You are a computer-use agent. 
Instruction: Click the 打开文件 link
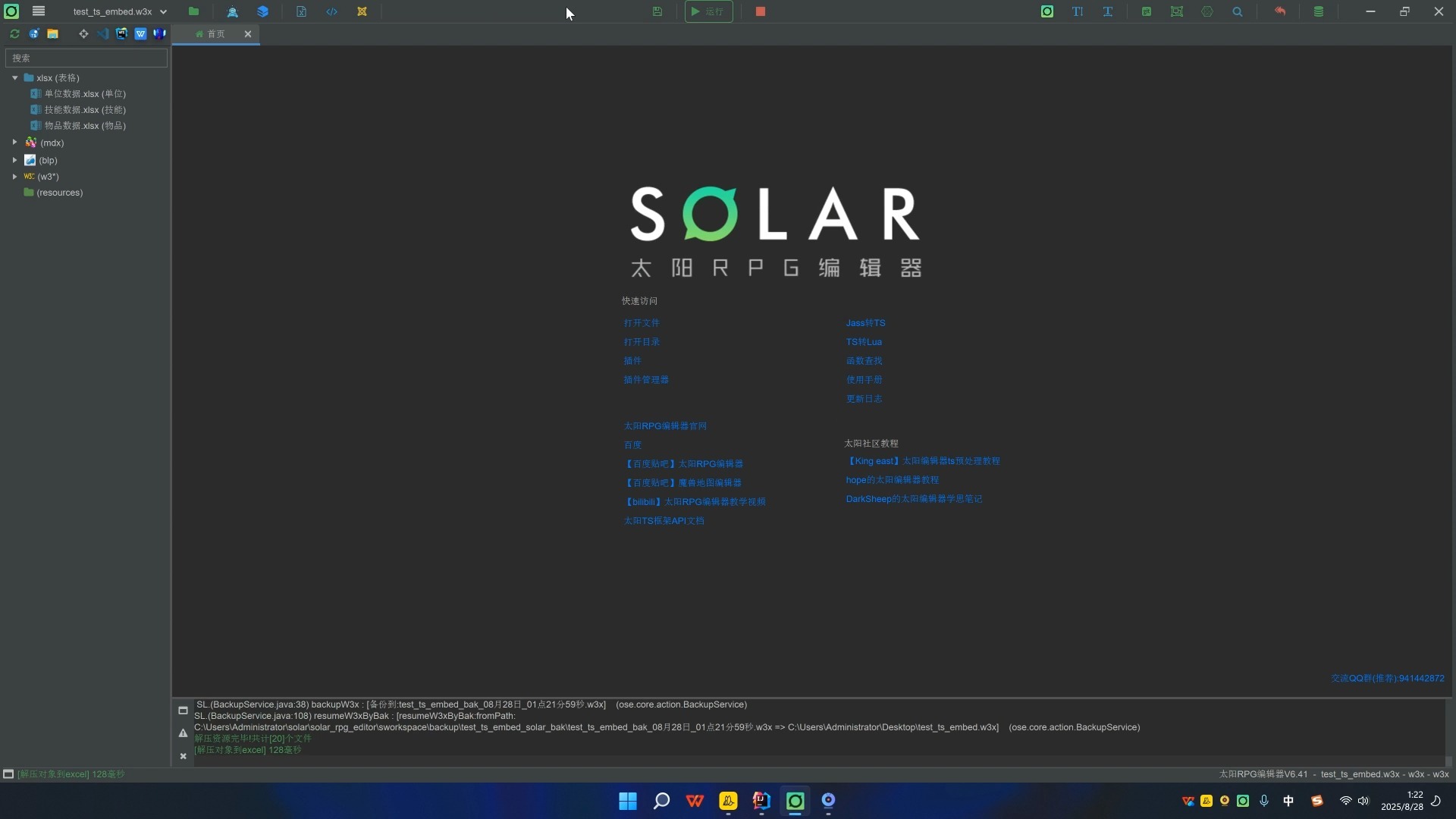[x=642, y=323]
